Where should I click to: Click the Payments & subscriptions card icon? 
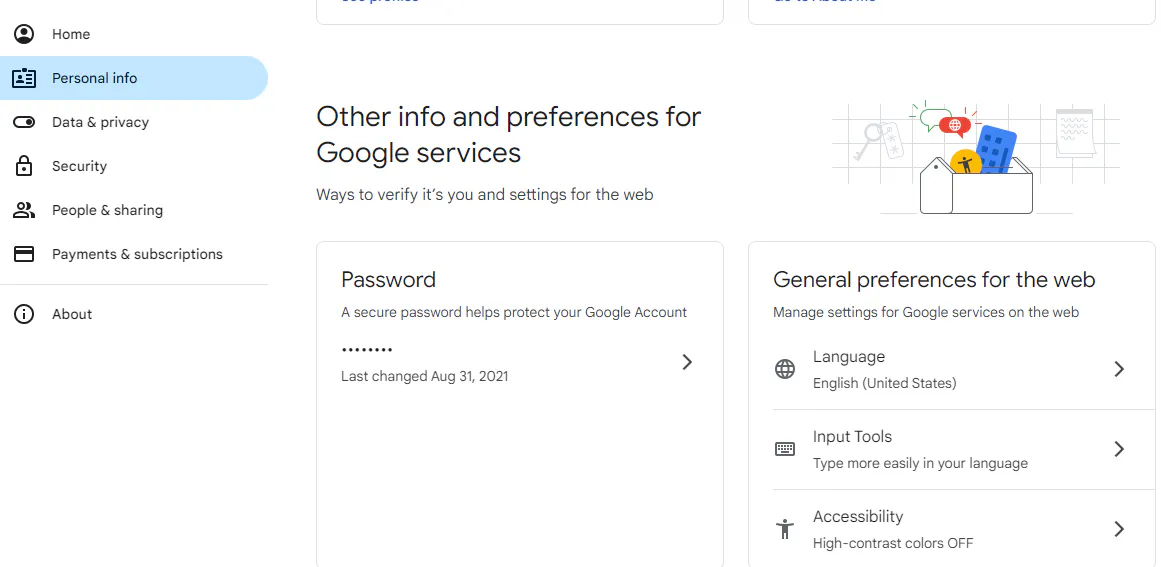24,254
